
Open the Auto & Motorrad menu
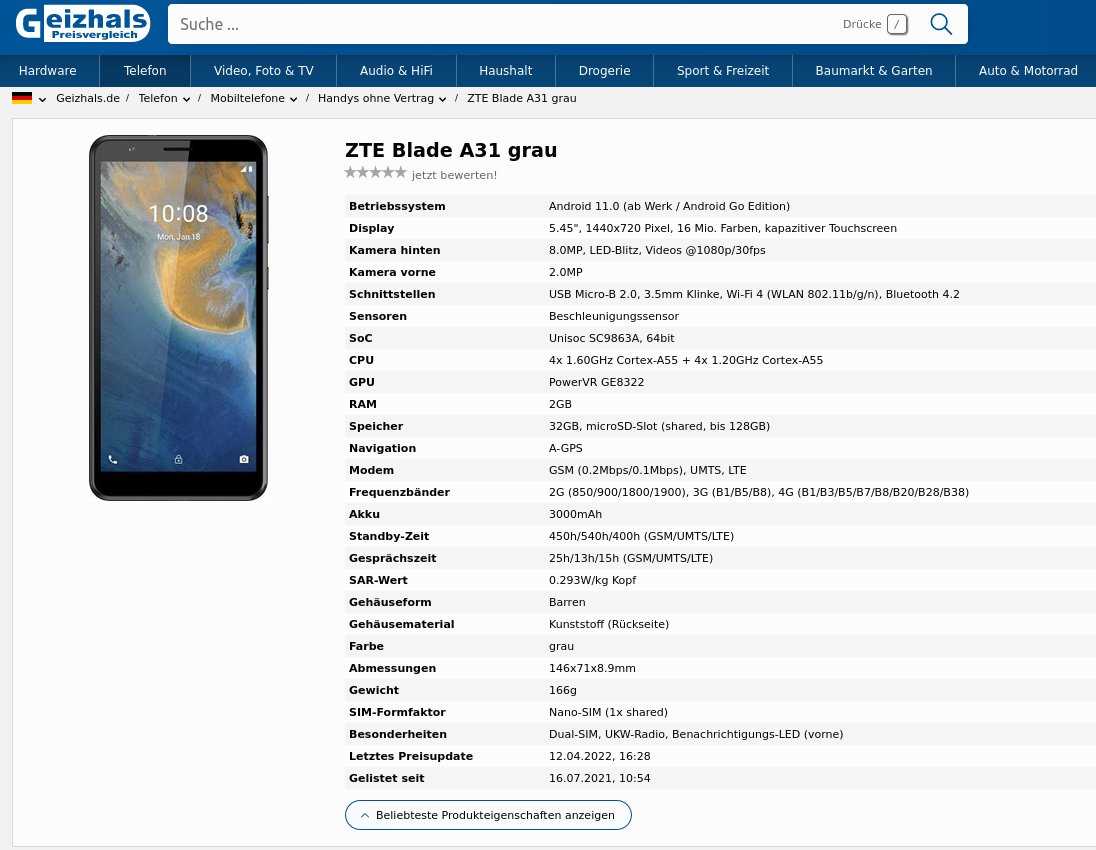(1028, 71)
